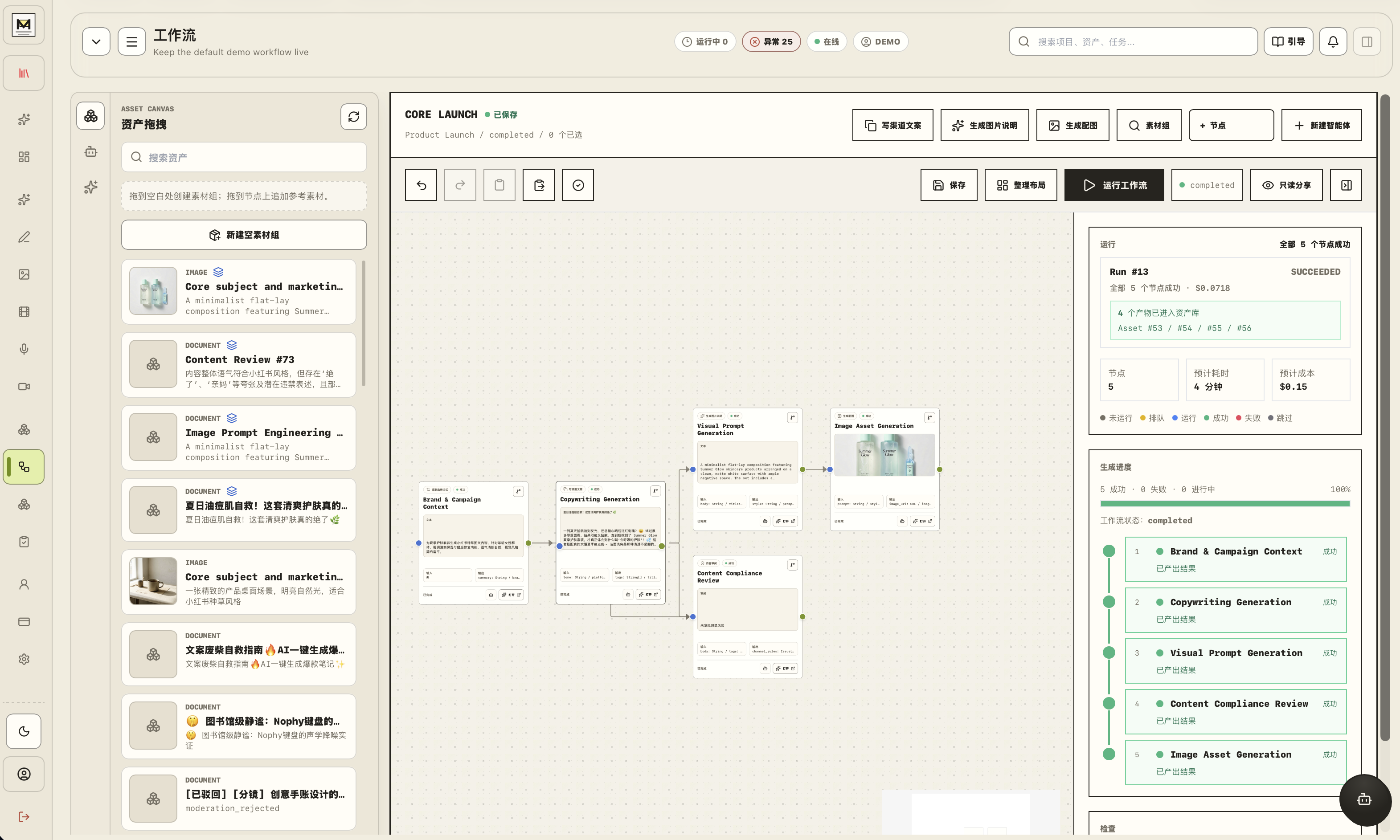Viewport: 1400px width, 840px height.
Task: Open the credit card icon in left sidebar
Action: 24,621
